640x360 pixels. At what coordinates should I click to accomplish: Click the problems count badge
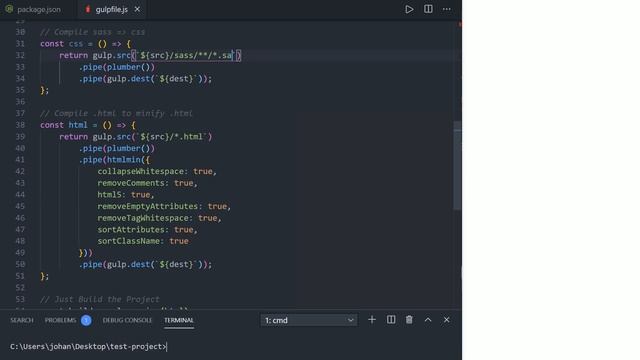86,320
